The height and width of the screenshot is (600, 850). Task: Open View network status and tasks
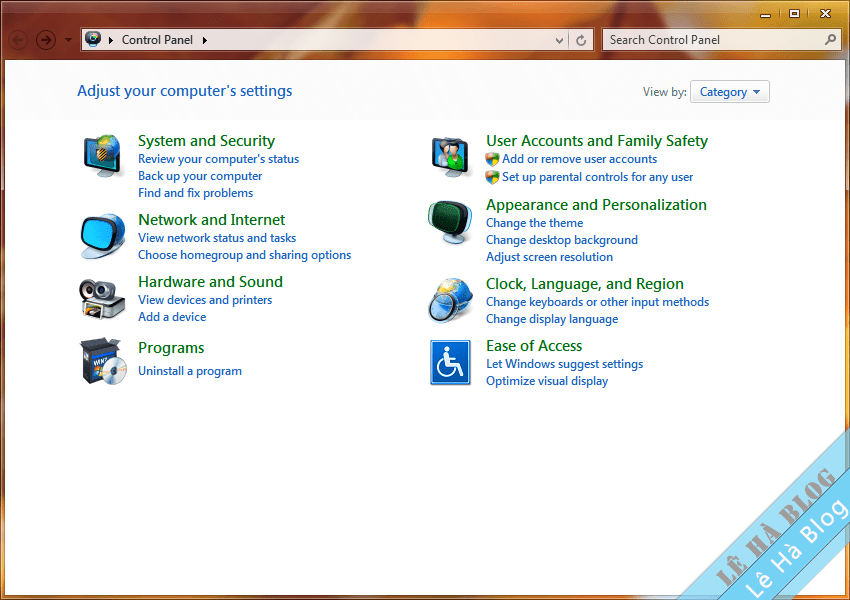(x=217, y=238)
